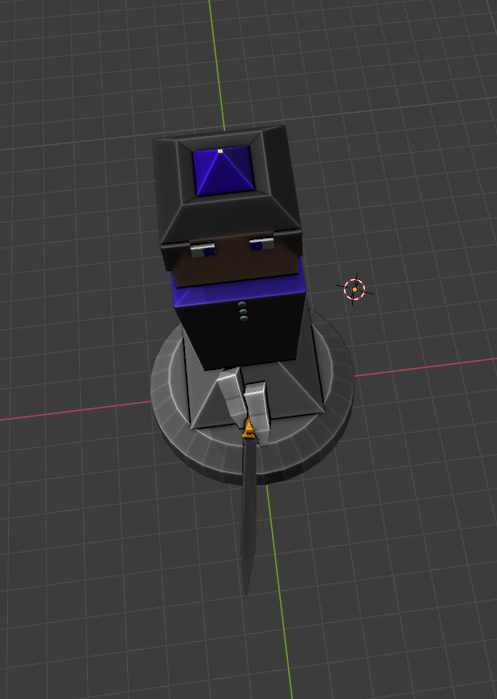Click the tiny yellow tip of the pyramid

click(x=220, y=151)
